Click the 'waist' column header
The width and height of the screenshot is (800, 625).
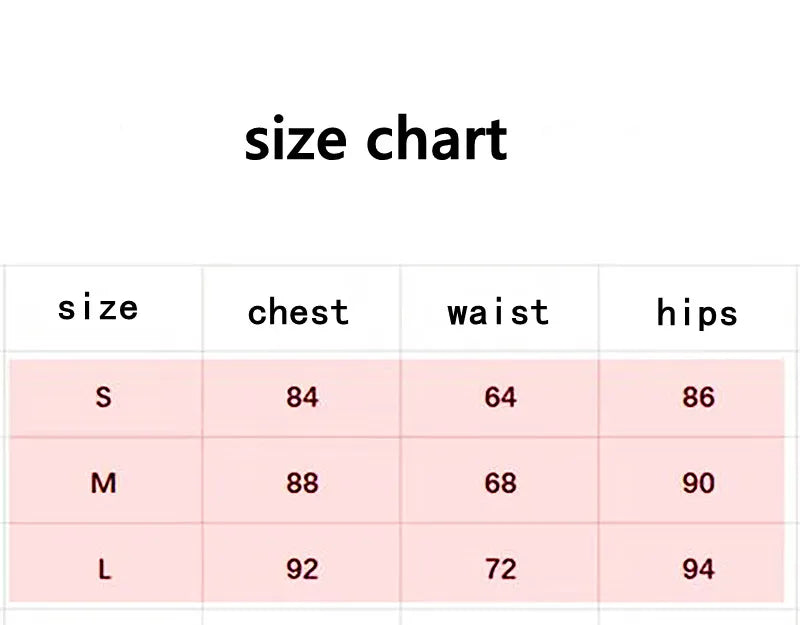click(x=498, y=312)
